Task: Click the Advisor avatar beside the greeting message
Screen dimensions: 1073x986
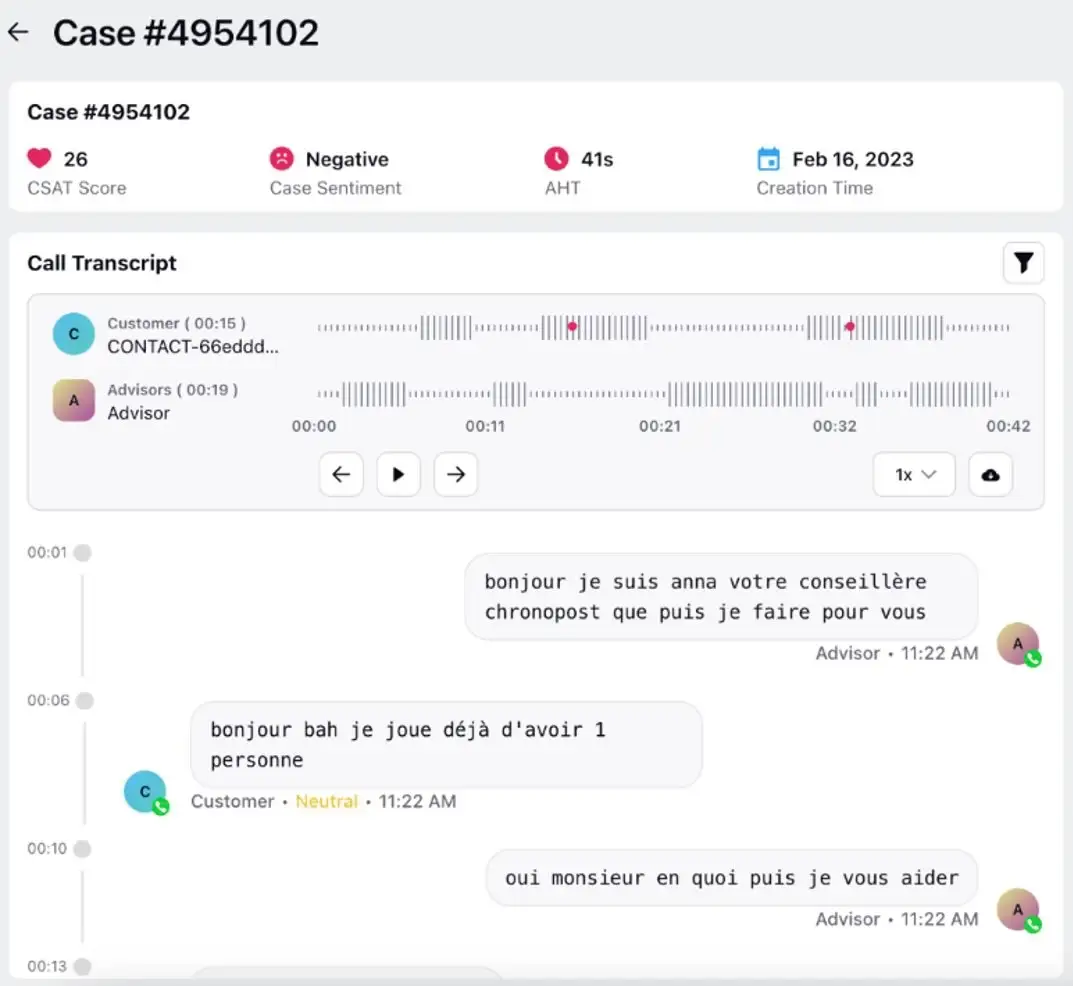Action: click(1017, 644)
